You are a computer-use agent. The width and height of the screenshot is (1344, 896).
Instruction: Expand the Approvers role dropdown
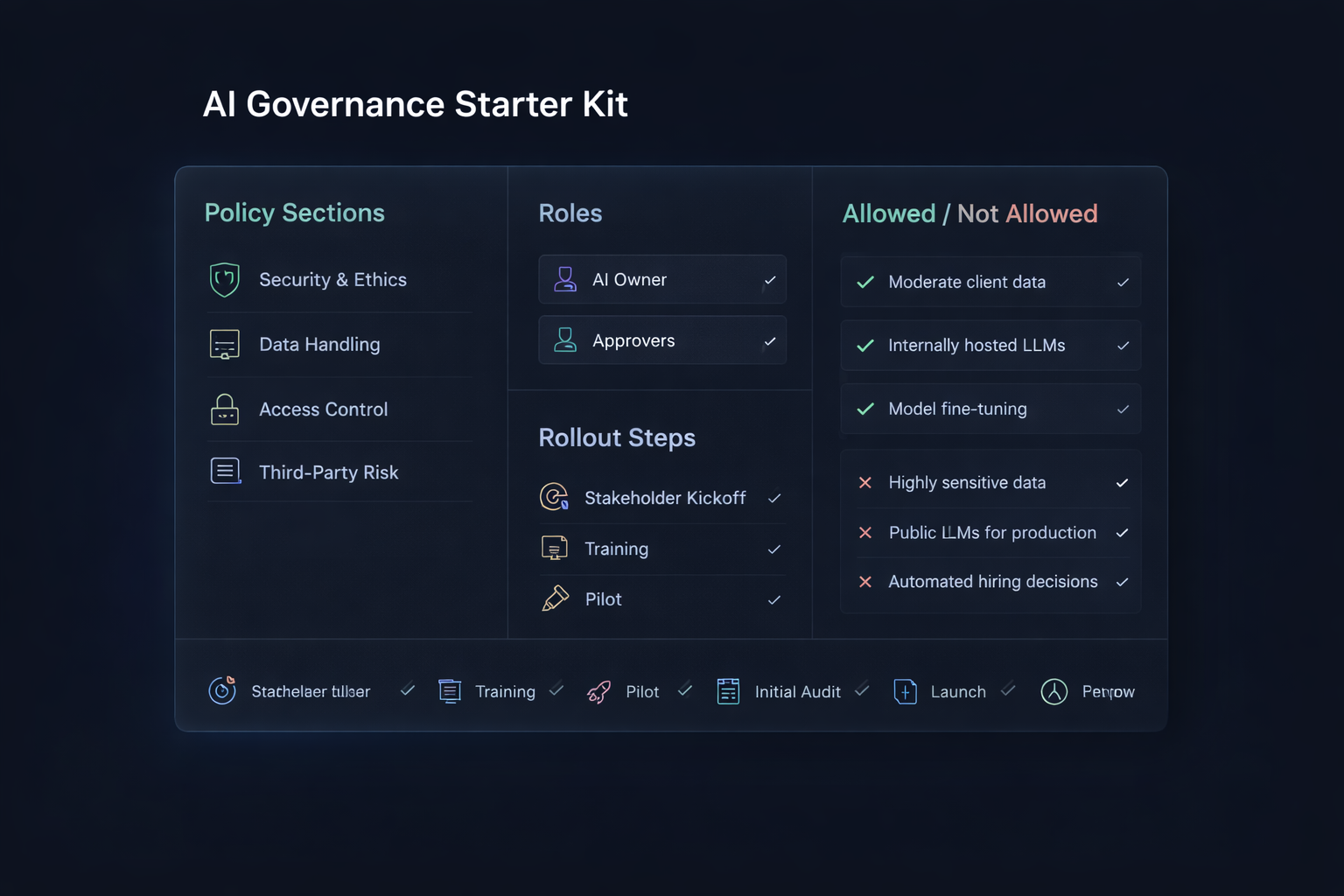point(770,341)
